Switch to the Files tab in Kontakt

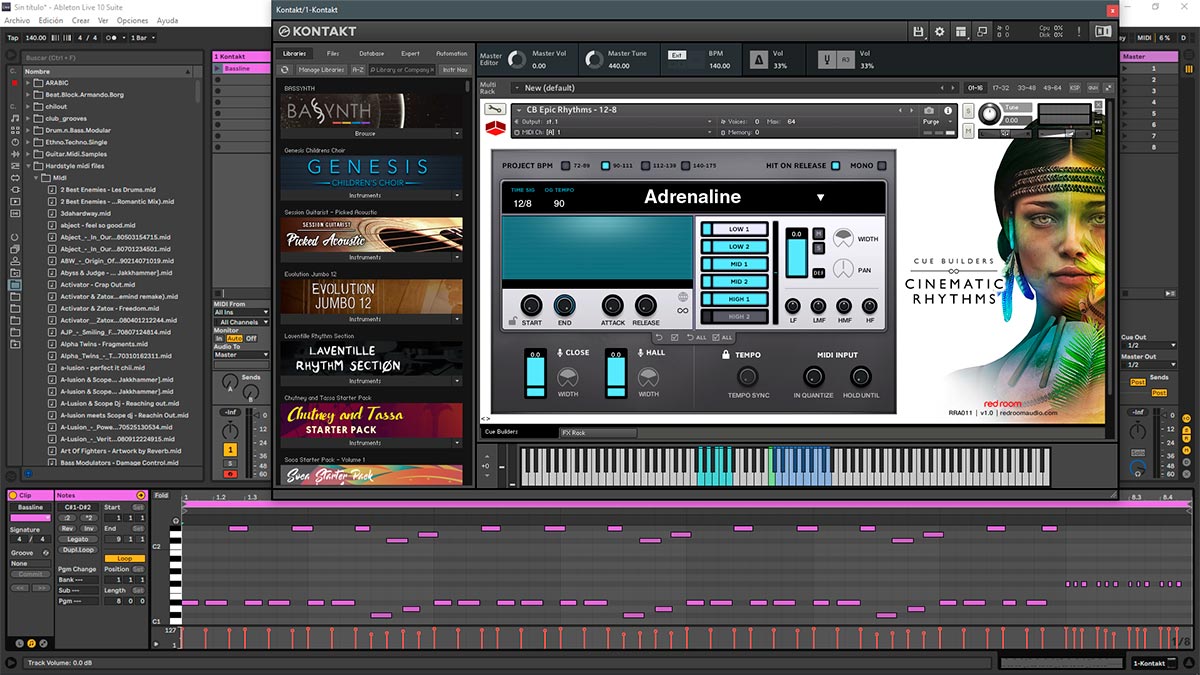tap(333, 53)
